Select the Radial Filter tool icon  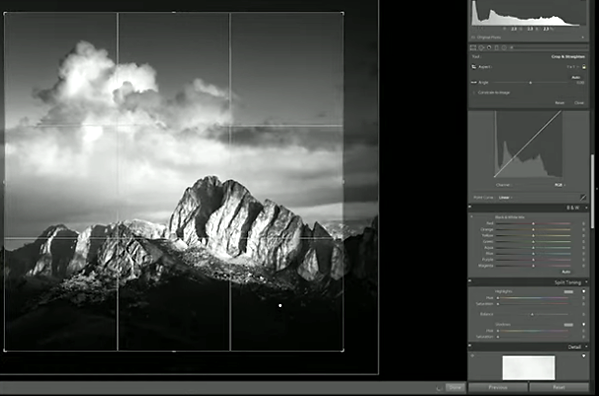[504, 48]
